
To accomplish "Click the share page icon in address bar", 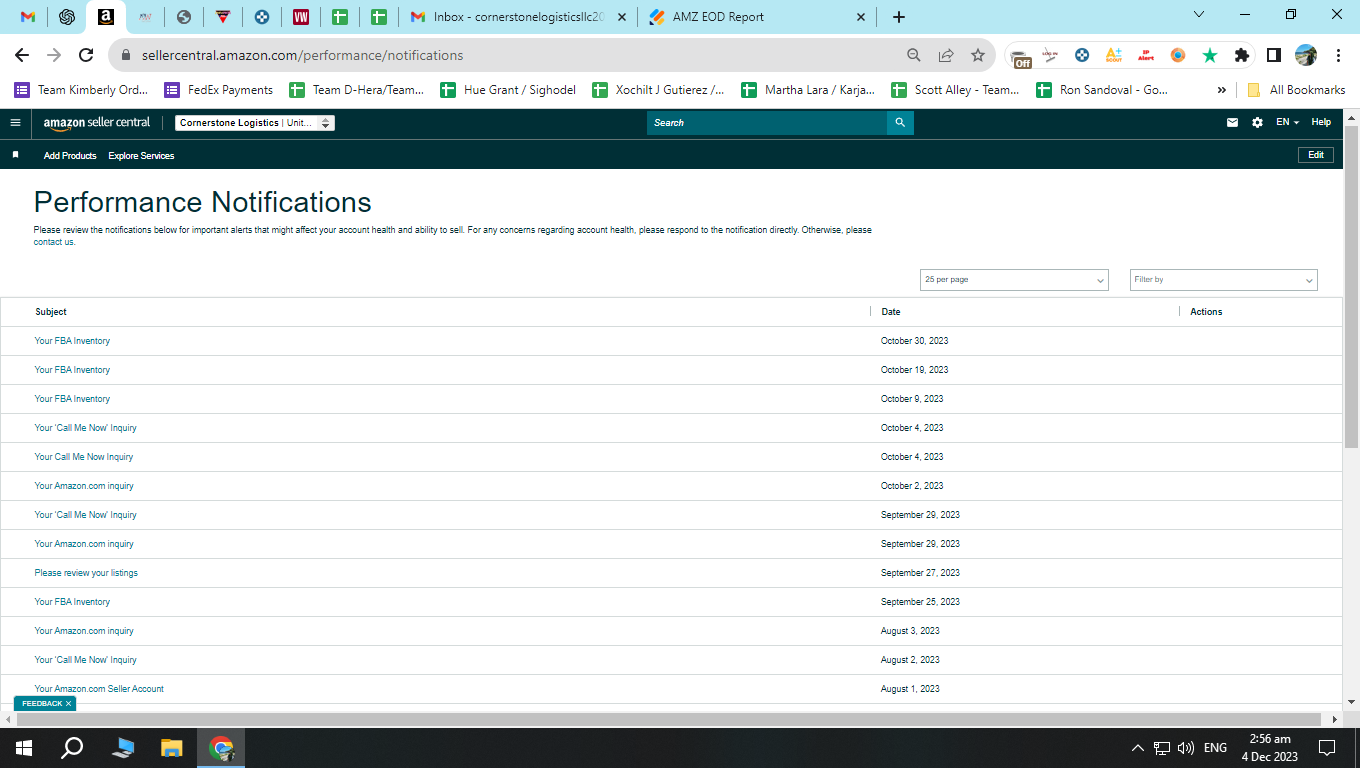I will pyautogui.click(x=946, y=55).
